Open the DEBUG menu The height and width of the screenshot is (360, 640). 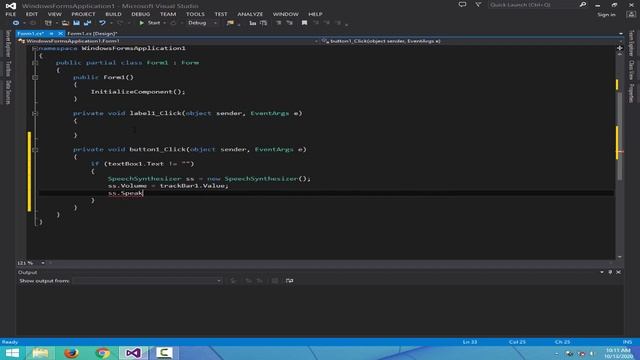tap(141, 14)
